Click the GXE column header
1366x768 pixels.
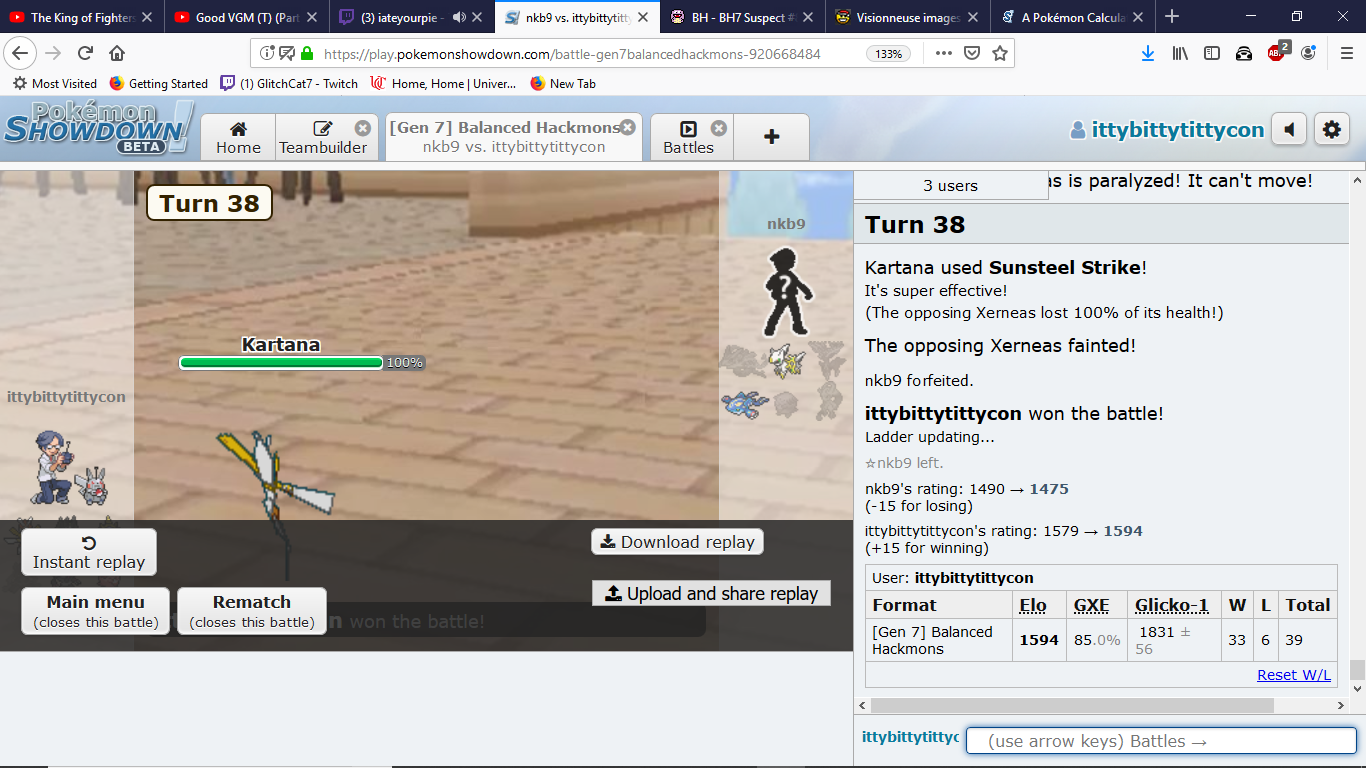coord(1092,605)
